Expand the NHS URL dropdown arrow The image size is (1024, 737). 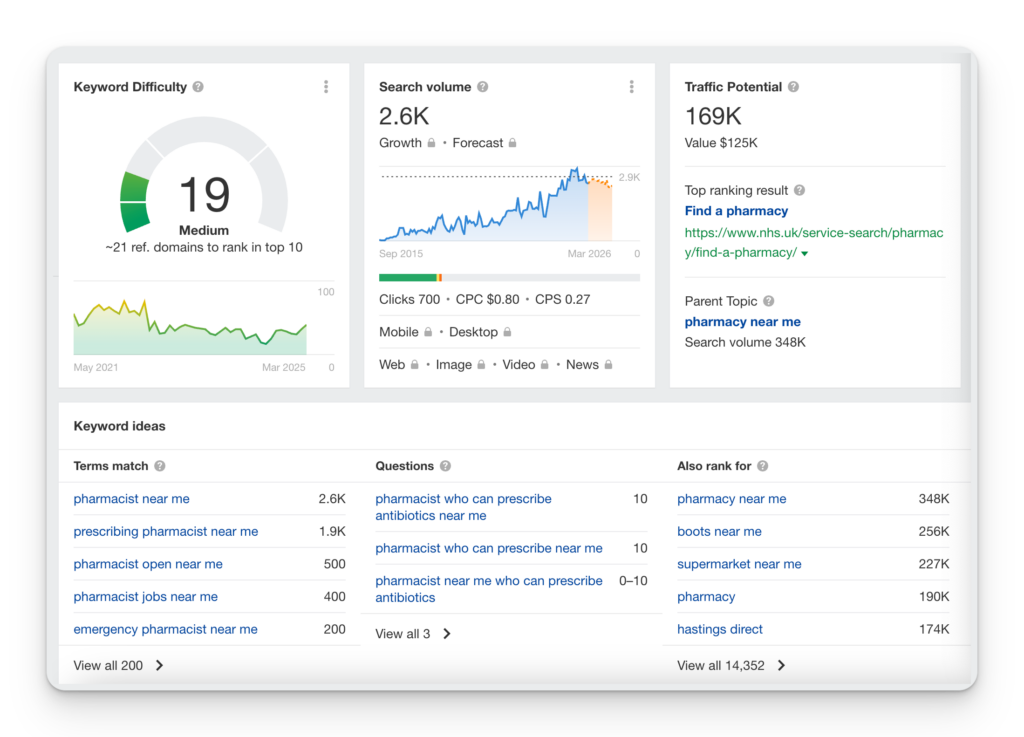[805, 253]
